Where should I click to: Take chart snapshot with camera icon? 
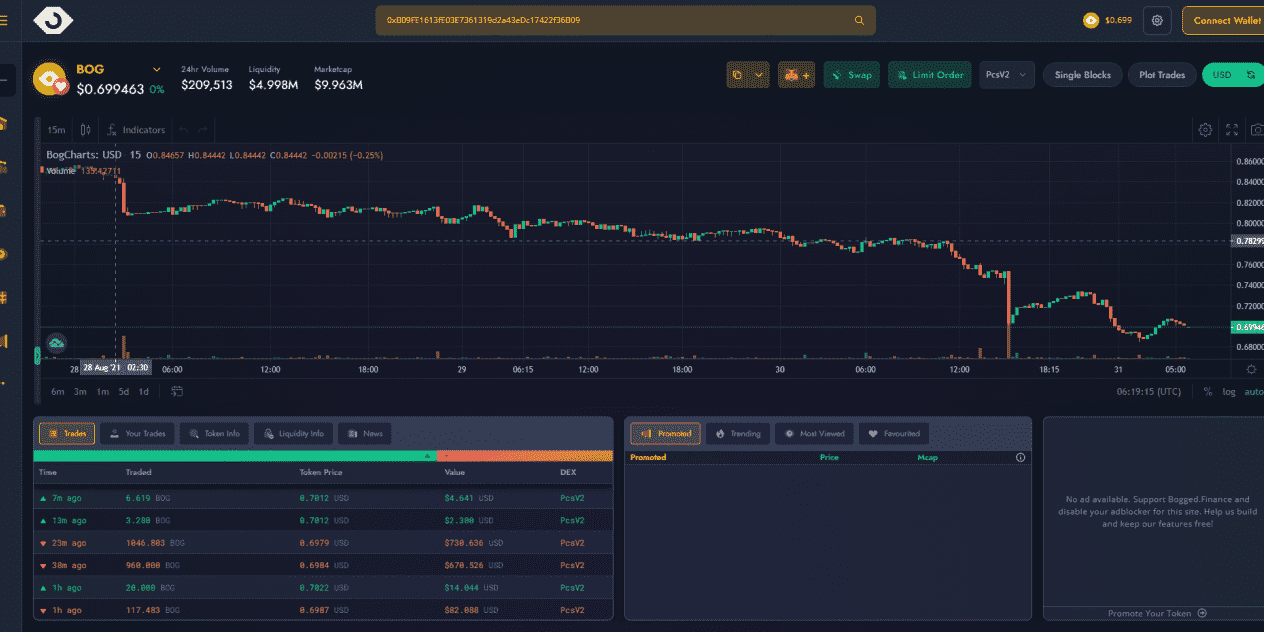[x=1257, y=130]
